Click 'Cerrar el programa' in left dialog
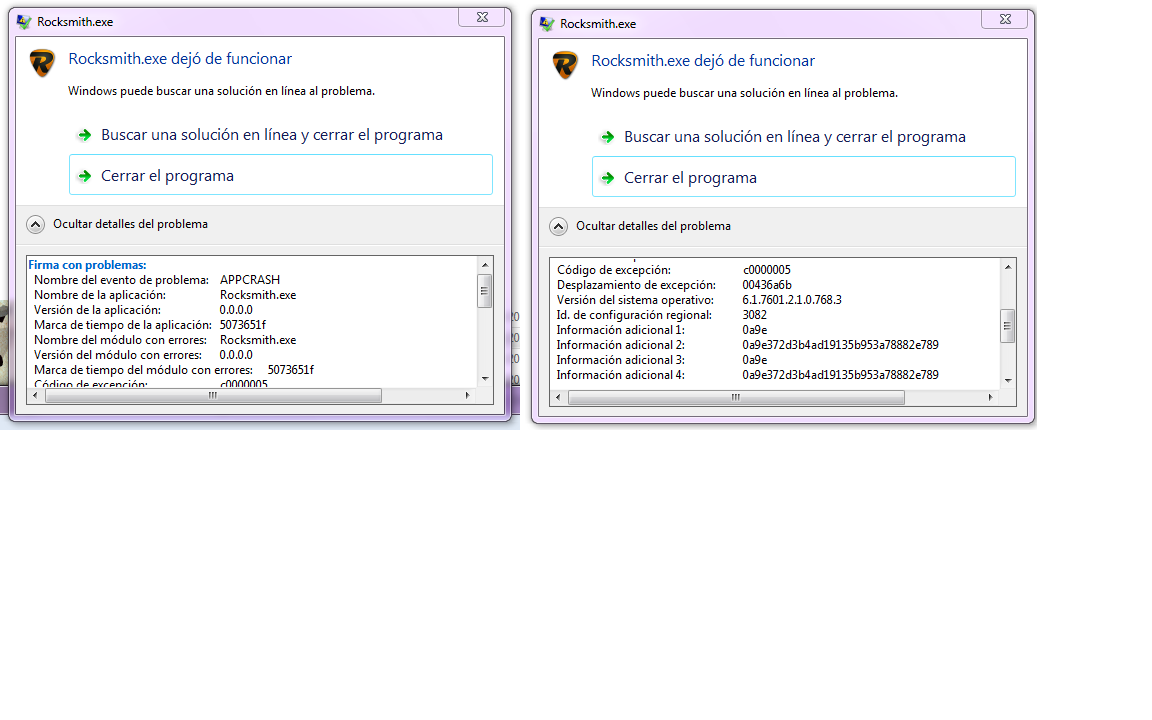 pos(281,175)
